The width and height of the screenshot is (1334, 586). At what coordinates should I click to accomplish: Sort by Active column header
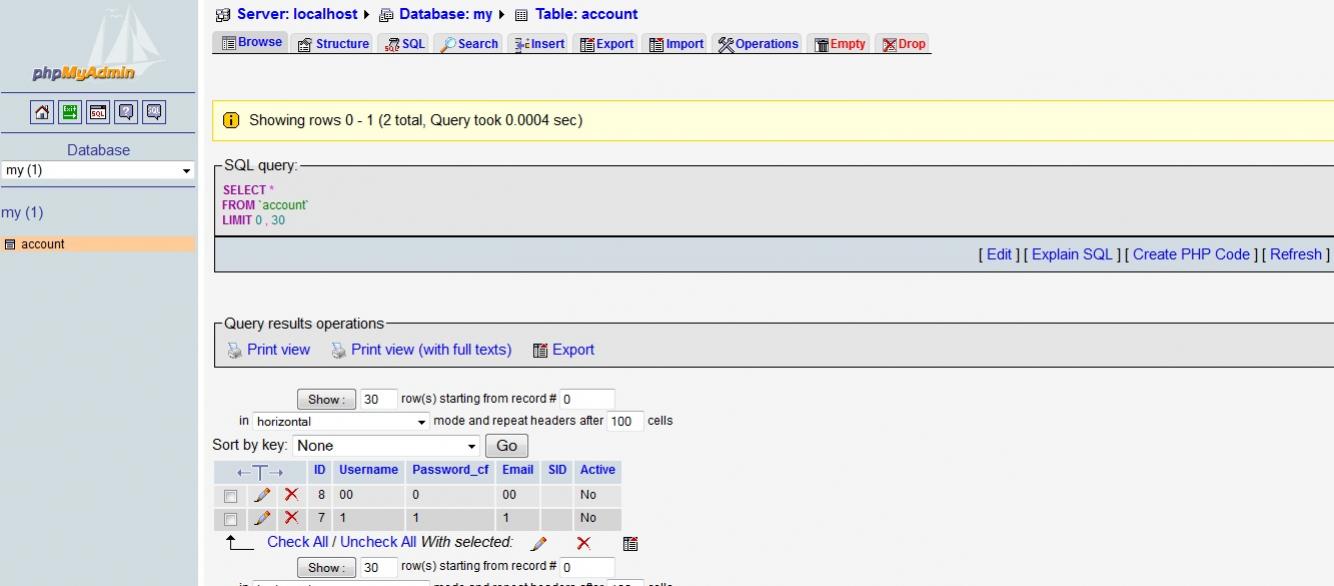pos(598,470)
